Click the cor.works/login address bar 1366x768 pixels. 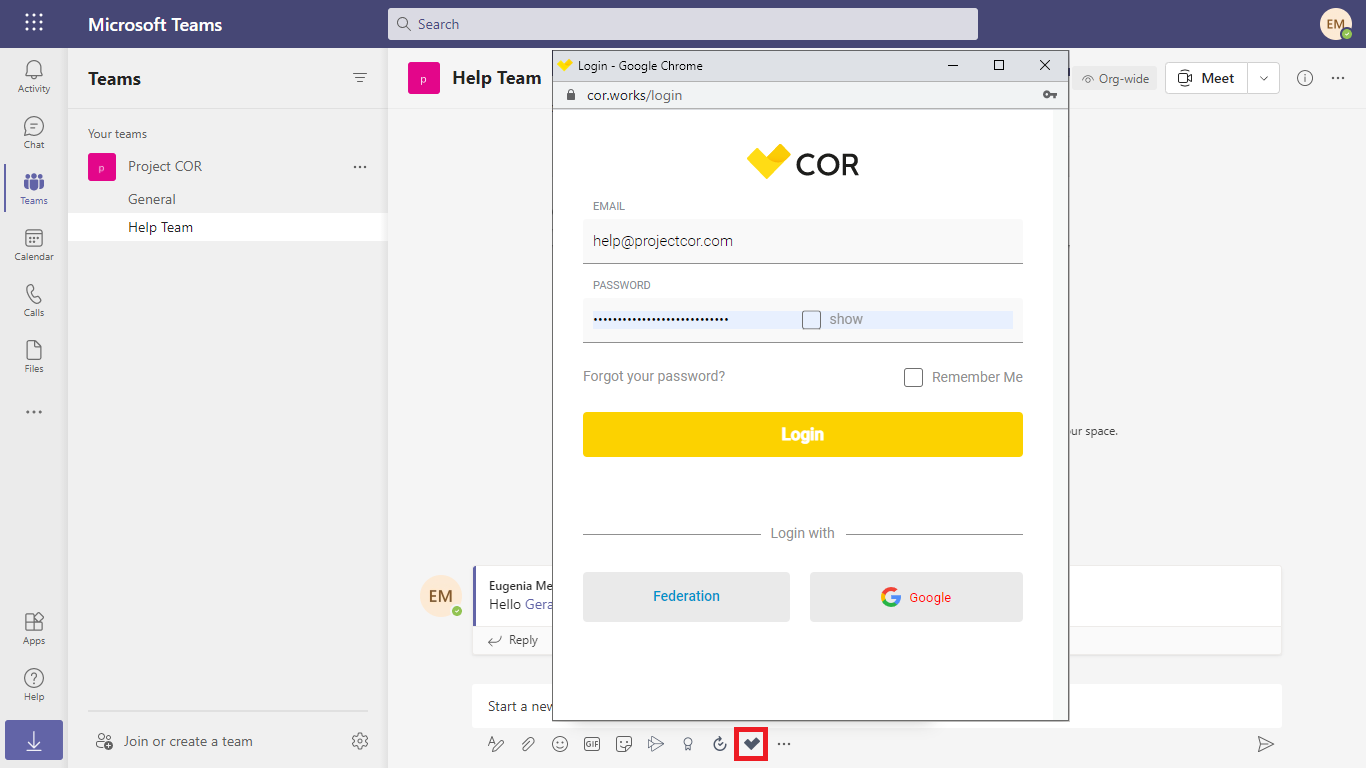tap(634, 95)
